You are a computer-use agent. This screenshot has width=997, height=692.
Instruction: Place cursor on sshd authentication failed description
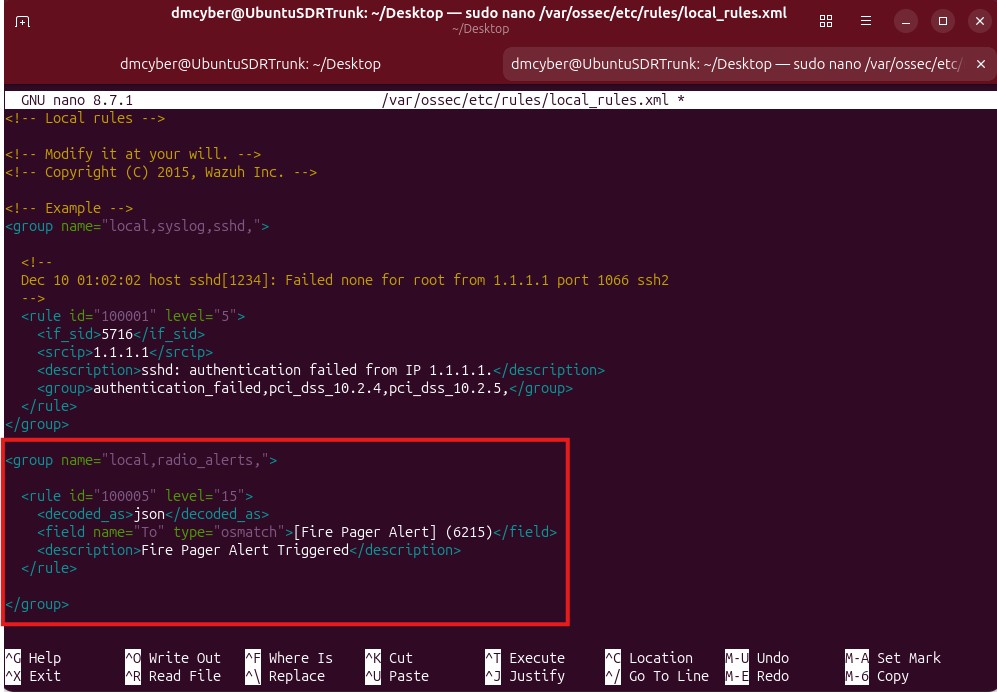[317, 370]
